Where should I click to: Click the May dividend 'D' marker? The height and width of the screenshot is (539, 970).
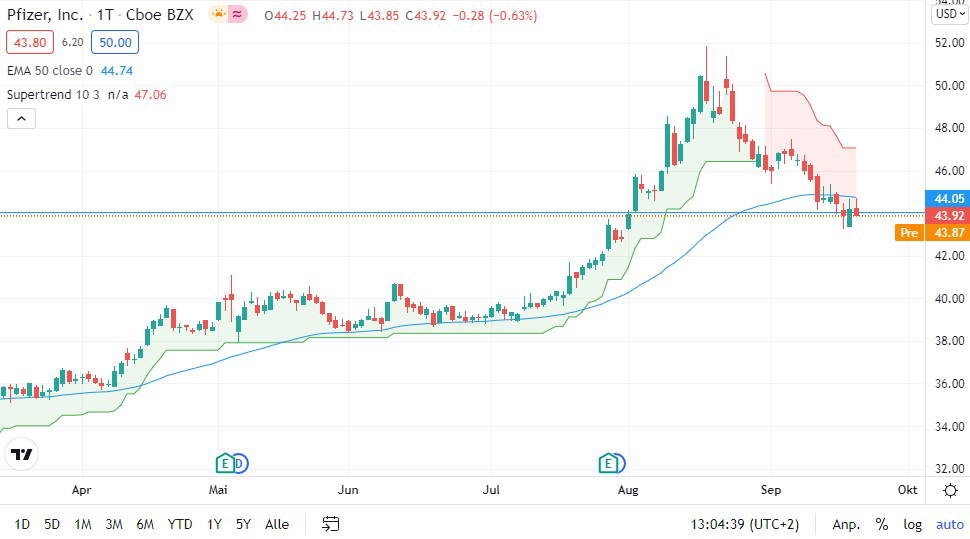coord(240,463)
